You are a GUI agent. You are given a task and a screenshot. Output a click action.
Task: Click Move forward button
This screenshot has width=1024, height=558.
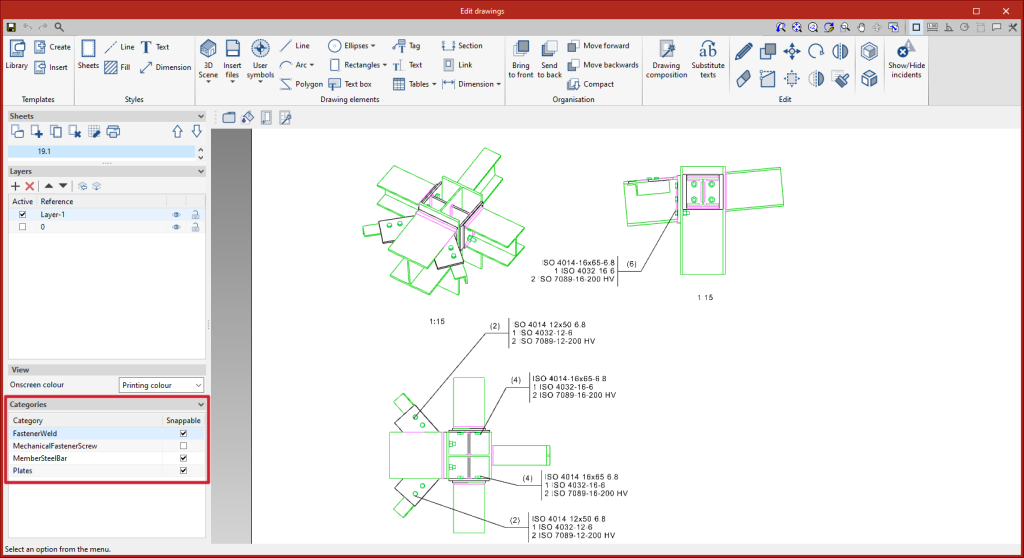[599, 46]
